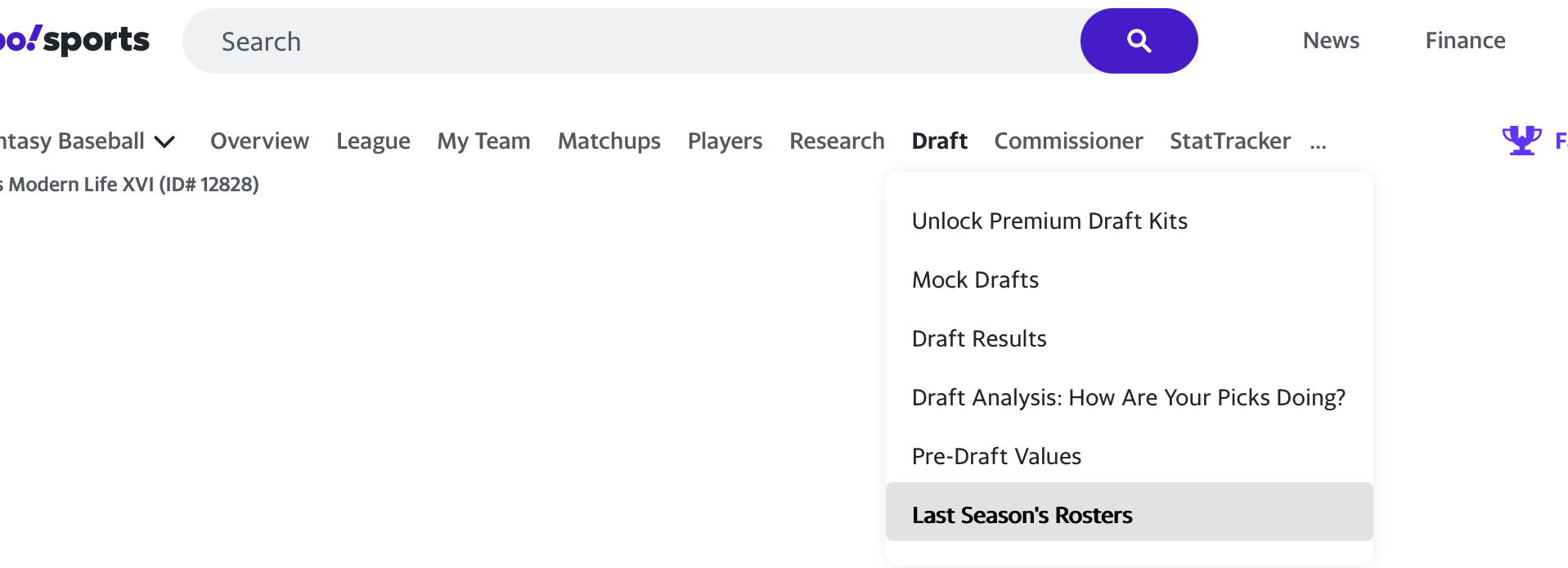Choose Mock Drafts from the Draft menu
The width and height of the screenshot is (1568, 568).
(975, 280)
